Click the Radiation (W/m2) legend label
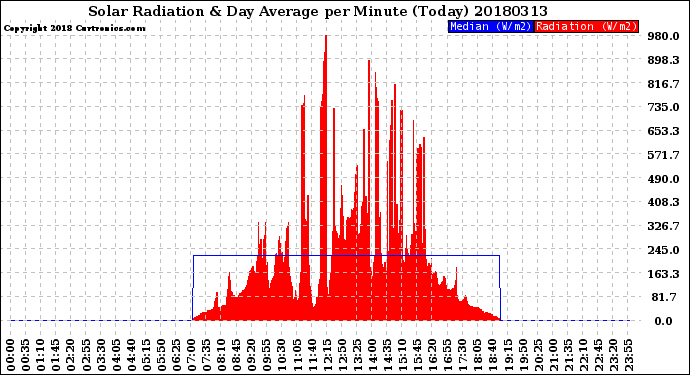Screen dimensions: 690x375 tap(586, 26)
